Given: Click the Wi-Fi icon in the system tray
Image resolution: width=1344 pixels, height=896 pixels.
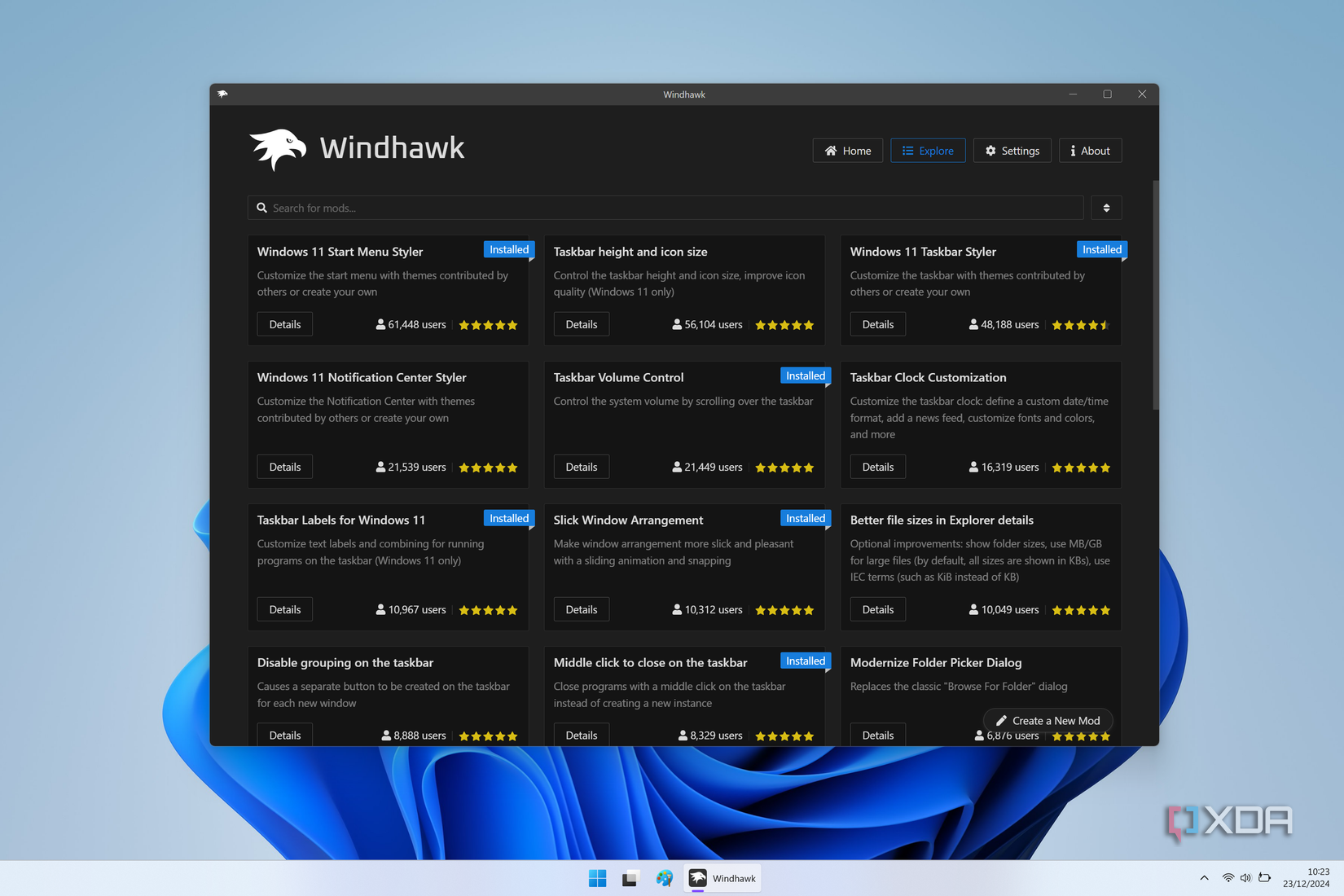Looking at the screenshot, I should pos(1228,878).
